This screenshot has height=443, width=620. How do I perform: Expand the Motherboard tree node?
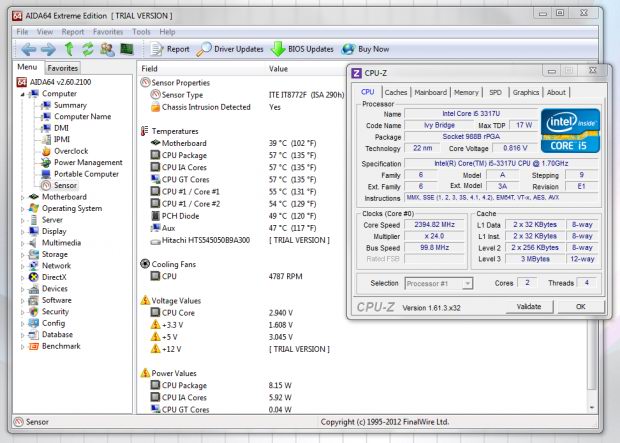tap(24, 197)
